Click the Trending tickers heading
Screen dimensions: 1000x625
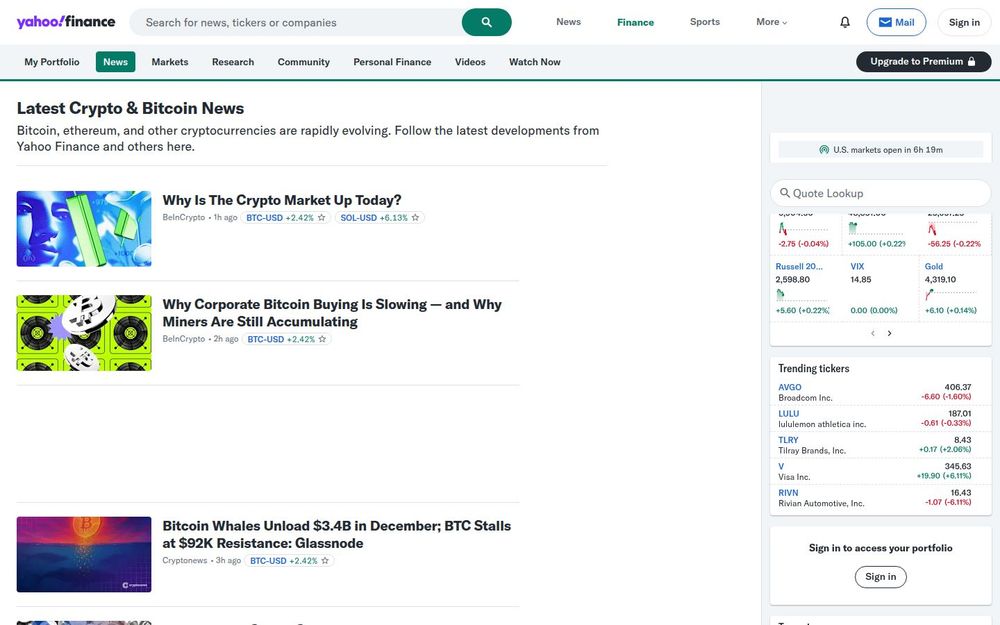[x=814, y=368]
